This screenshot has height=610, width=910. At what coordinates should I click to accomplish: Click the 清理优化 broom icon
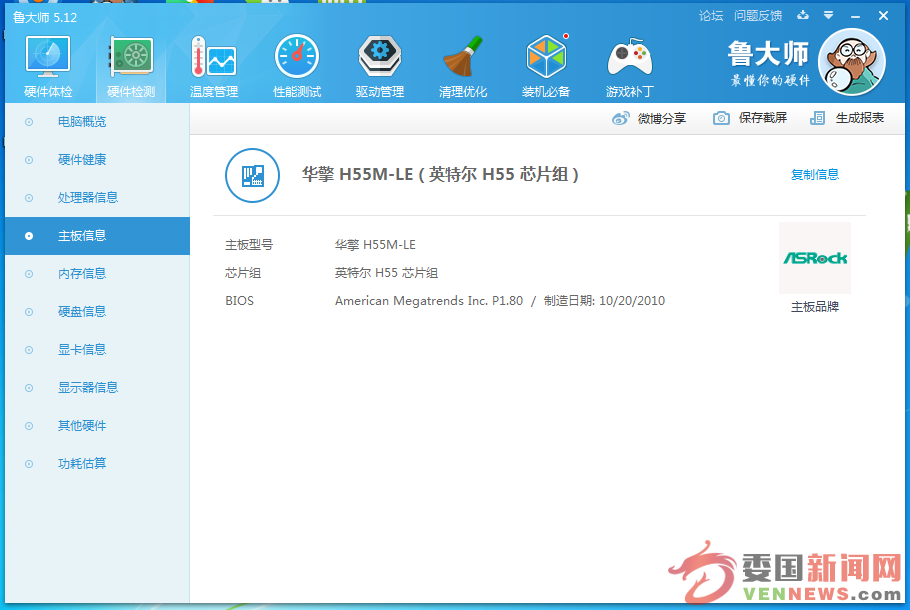pyautogui.click(x=463, y=57)
